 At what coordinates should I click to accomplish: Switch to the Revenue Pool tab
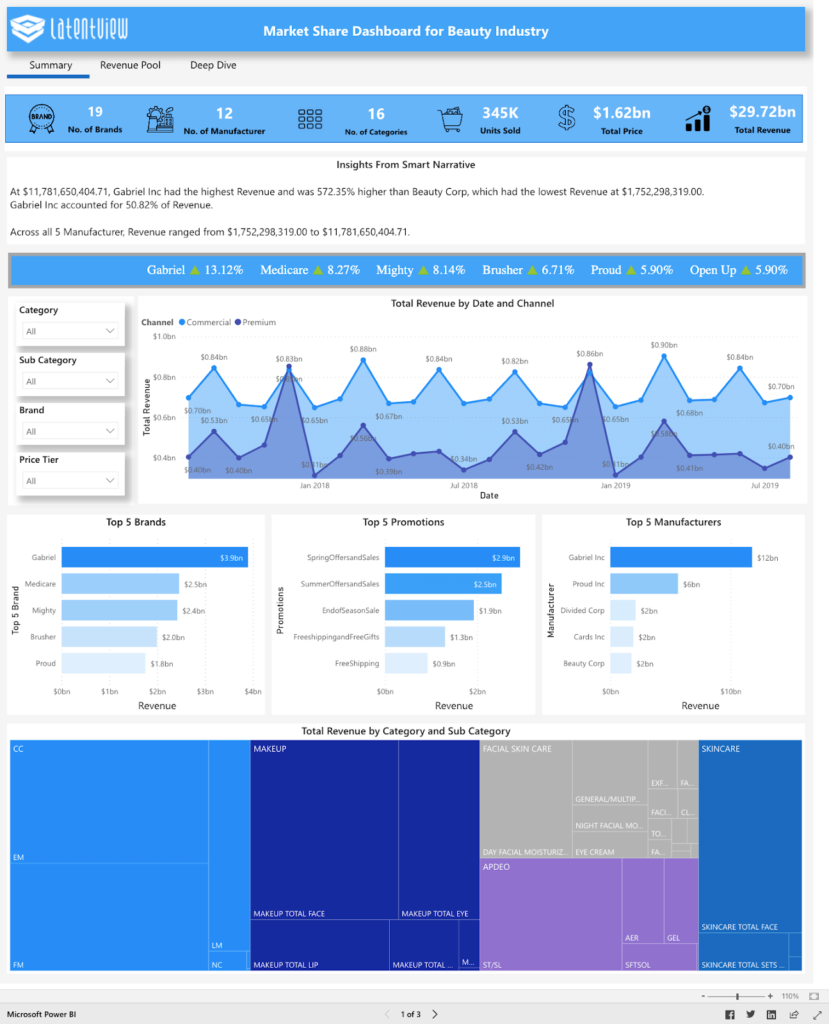click(x=130, y=65)
